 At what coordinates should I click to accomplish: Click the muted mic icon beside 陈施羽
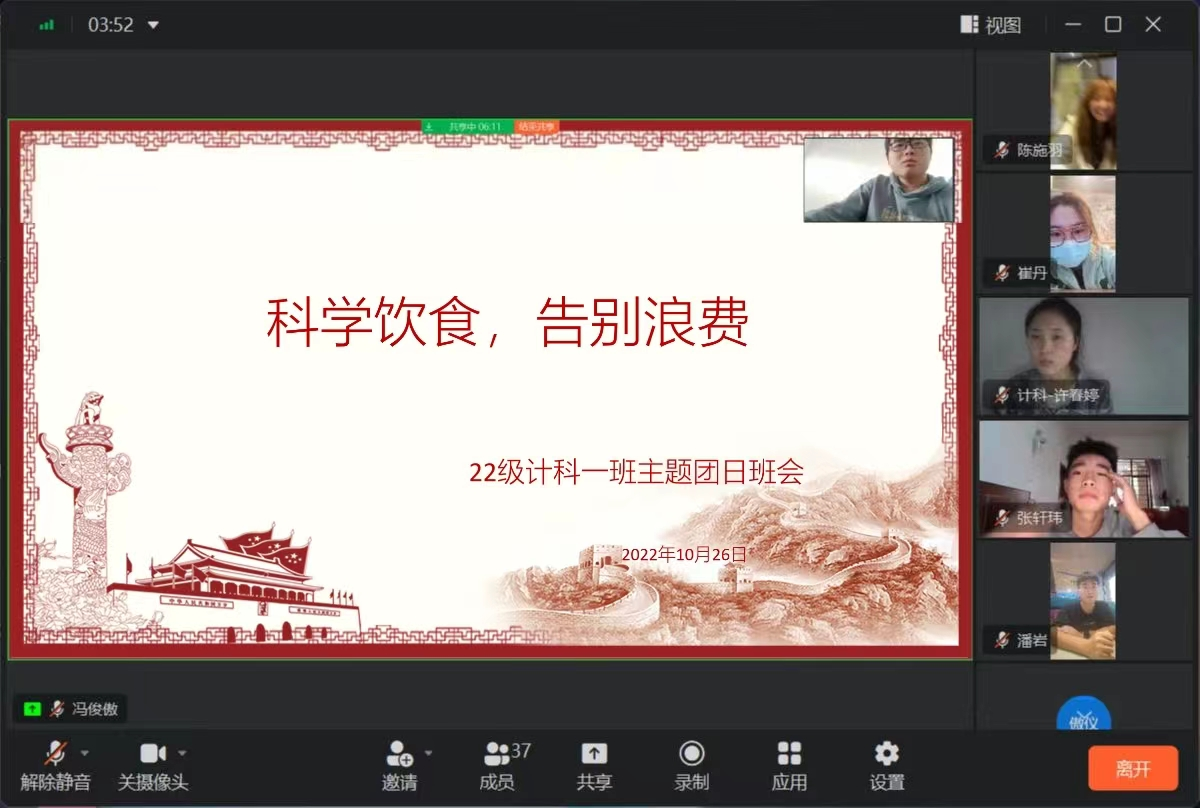pos(1001,151)
